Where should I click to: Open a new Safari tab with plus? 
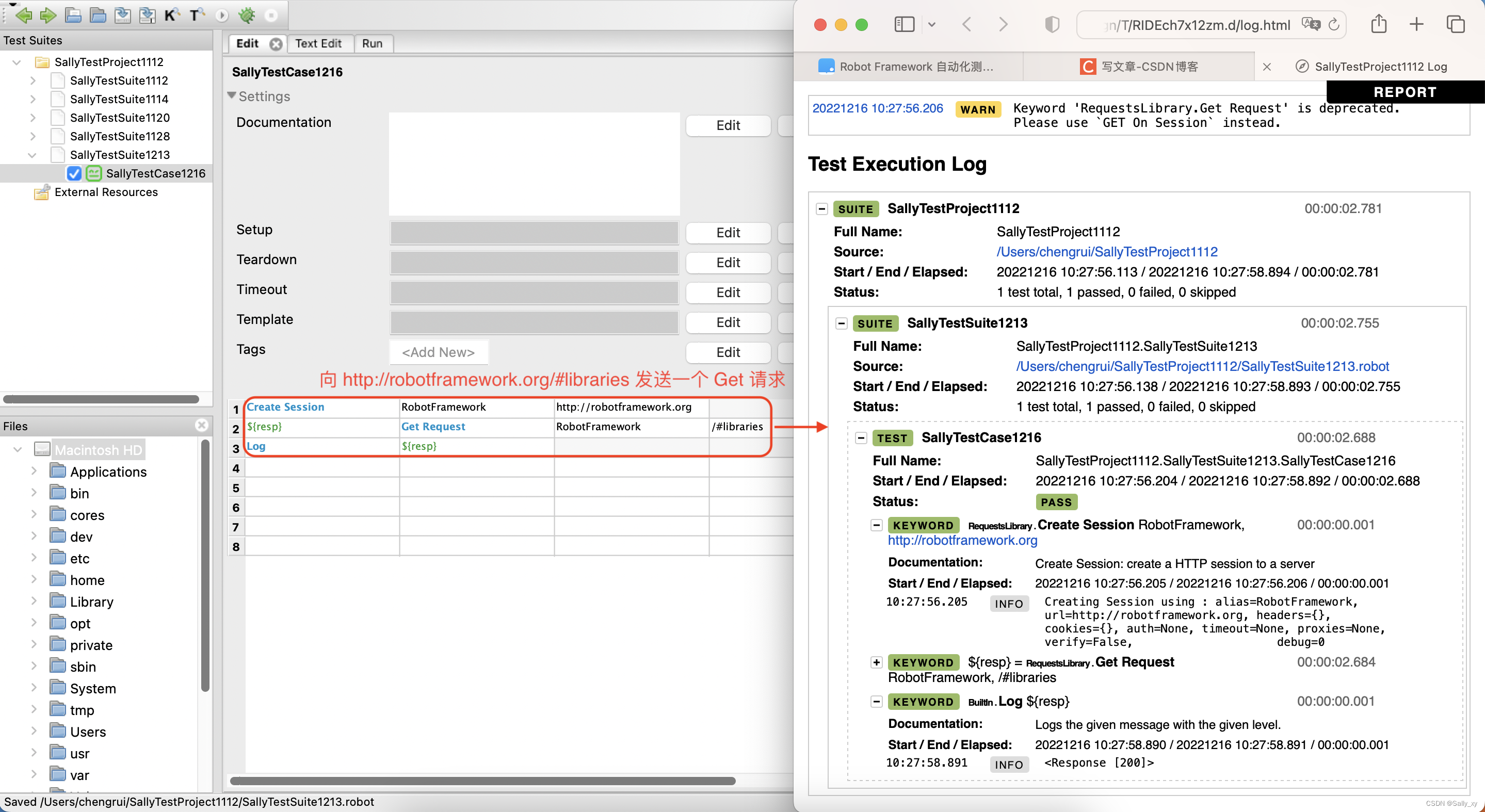(1416, 24)
